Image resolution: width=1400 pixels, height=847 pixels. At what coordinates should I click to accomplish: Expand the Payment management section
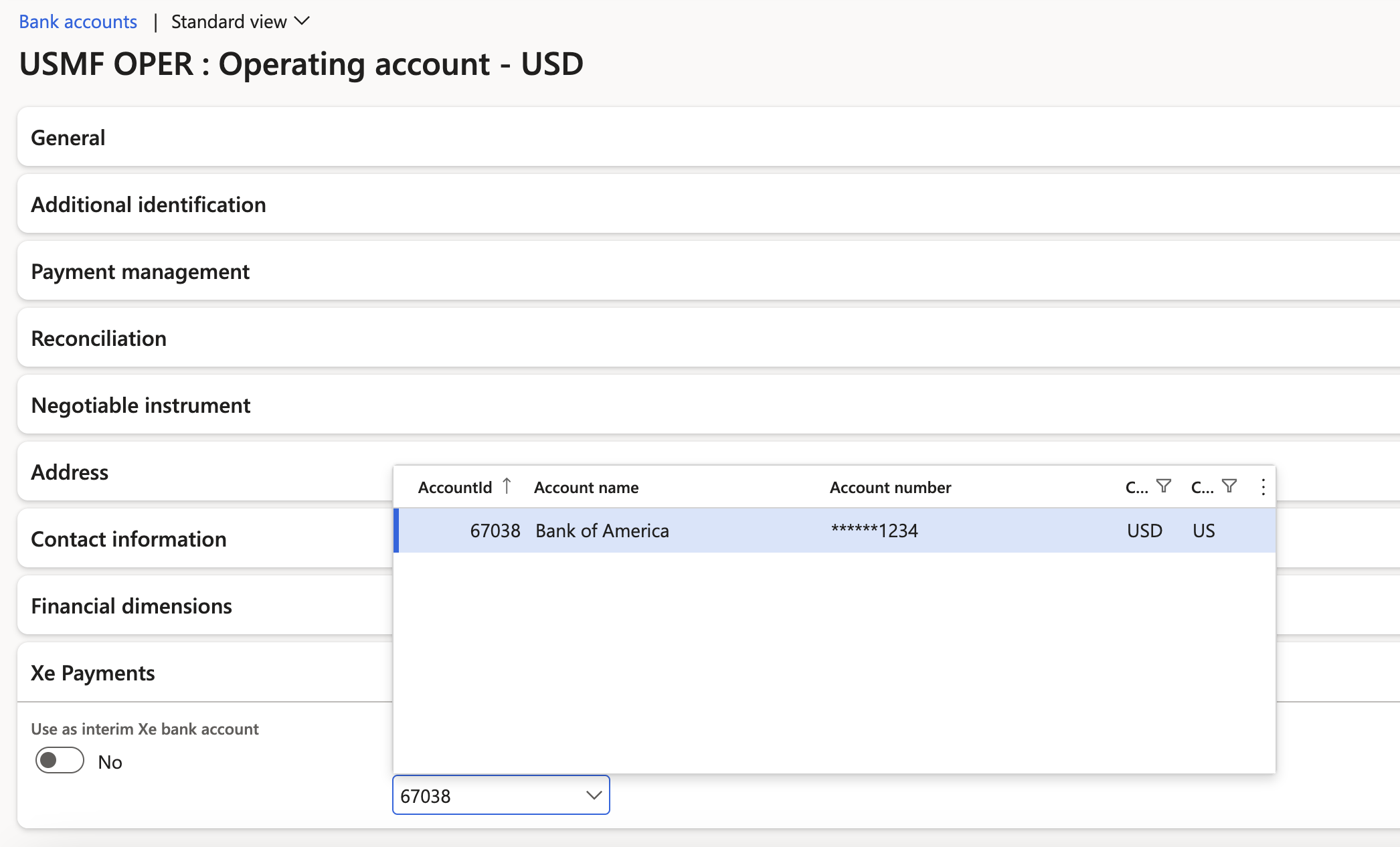coord(141,272)
